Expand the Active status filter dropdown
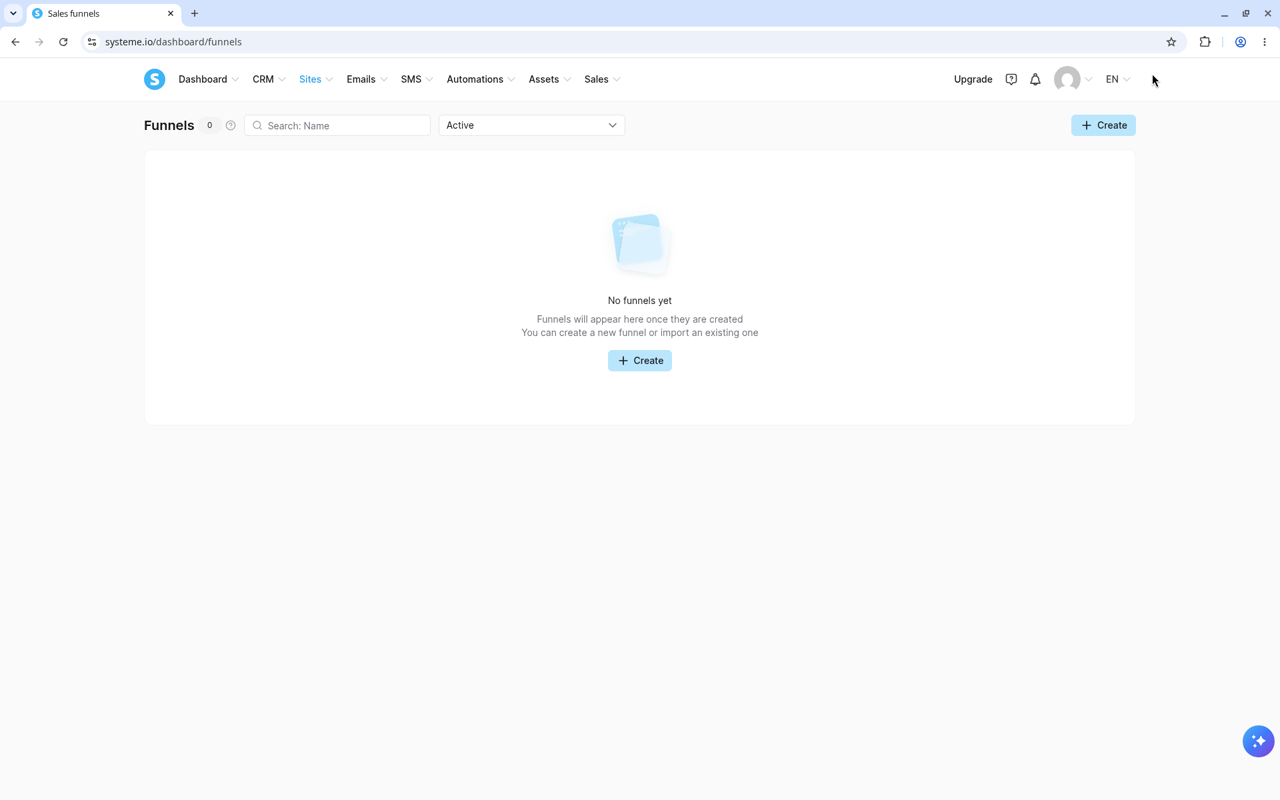 532,125
